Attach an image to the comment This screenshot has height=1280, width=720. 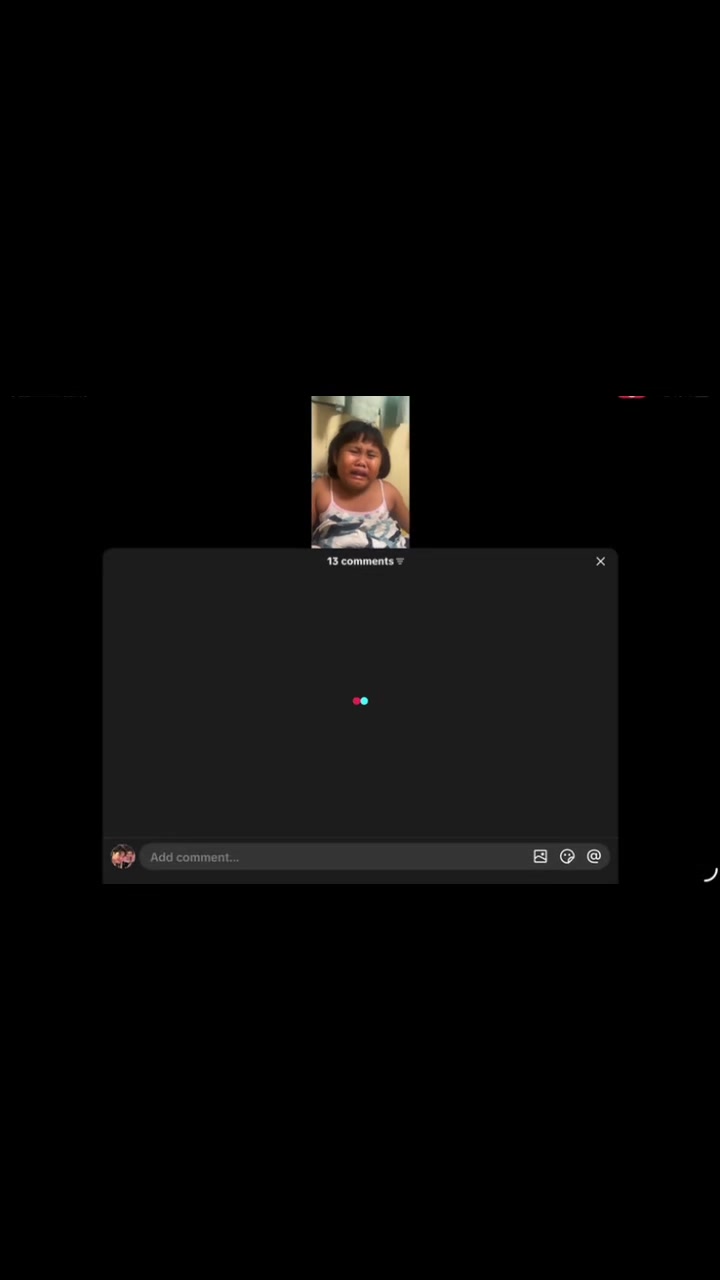(x=540, y=857)
